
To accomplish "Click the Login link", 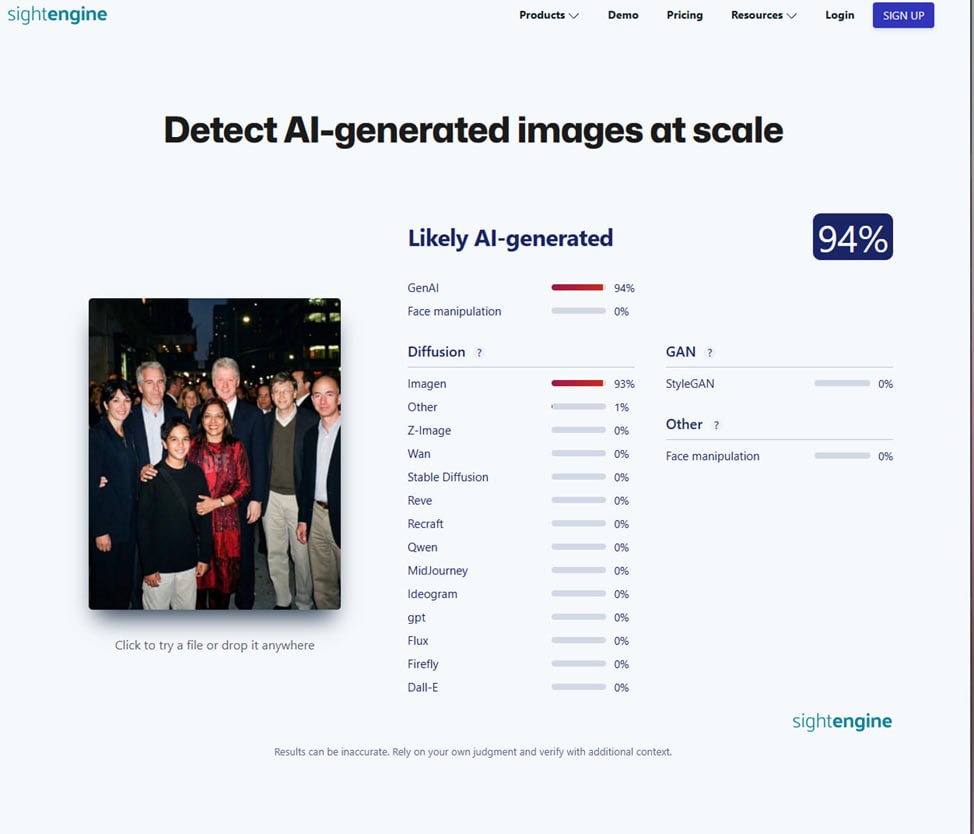I will click(840, 15).
